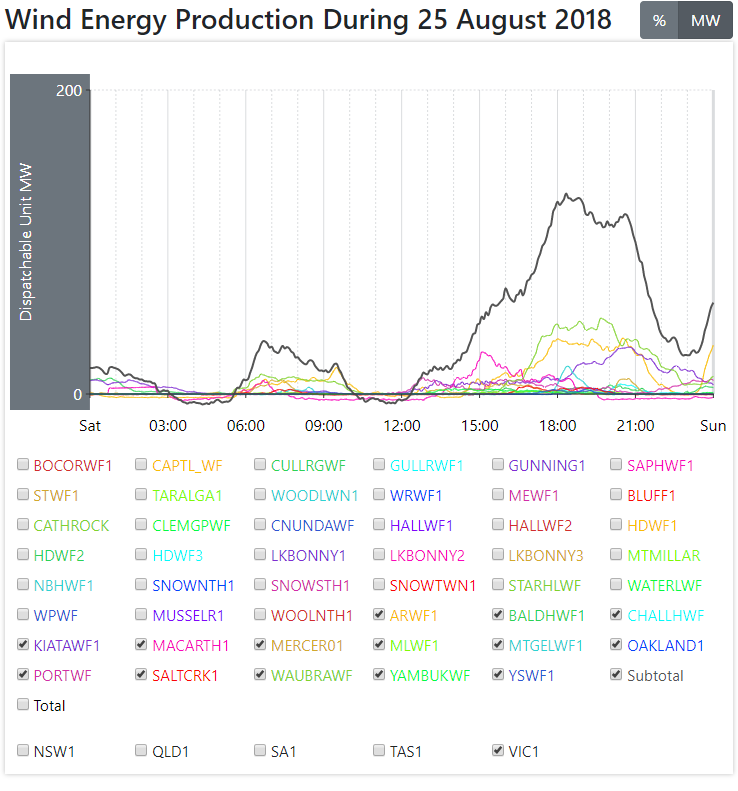Check the QLD1 region checkbox
Image resolution: width=738 pixels, height=791 pixels.
point(142,750)
